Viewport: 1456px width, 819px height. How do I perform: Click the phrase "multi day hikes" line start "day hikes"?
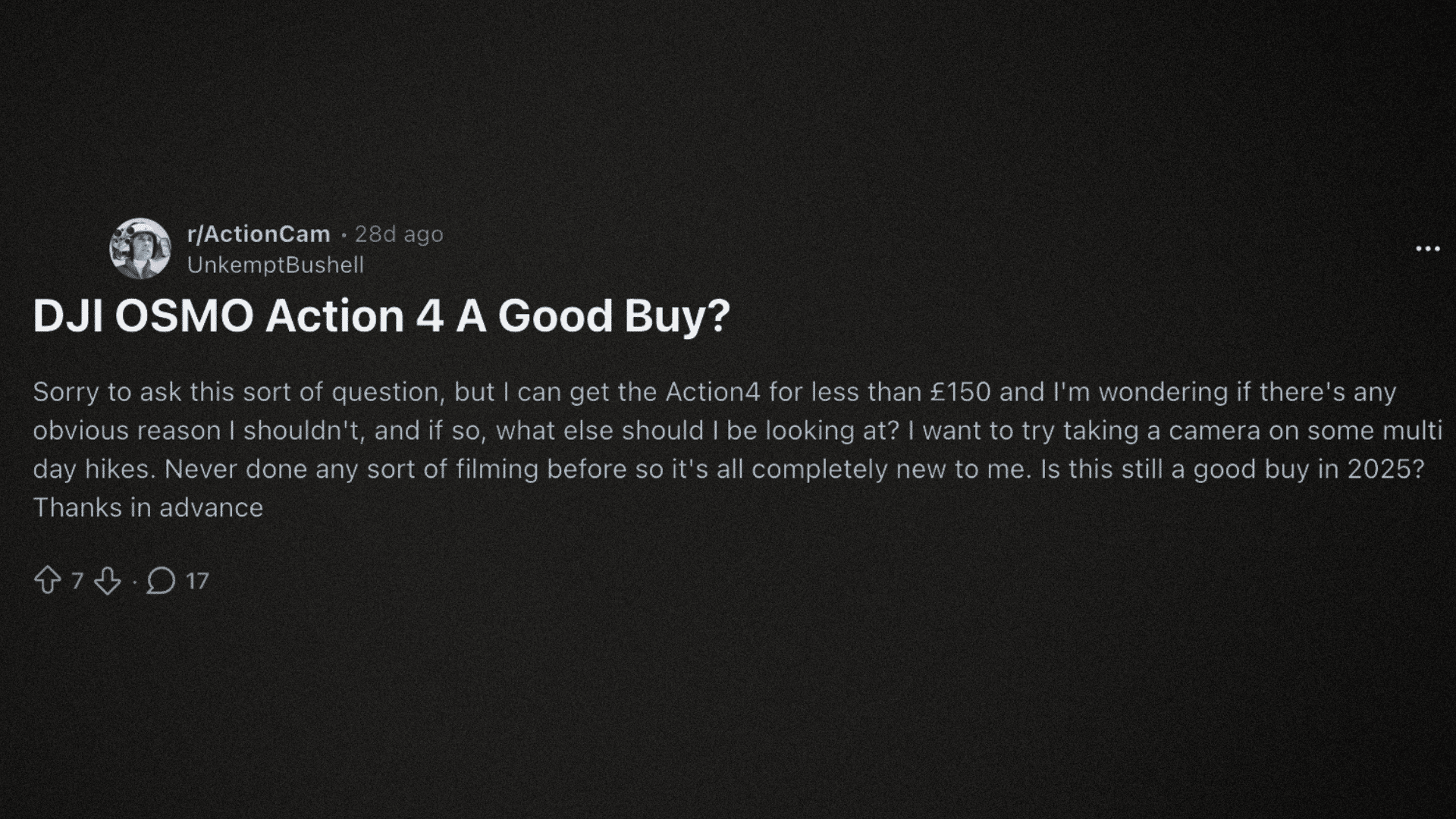(94, 469)
